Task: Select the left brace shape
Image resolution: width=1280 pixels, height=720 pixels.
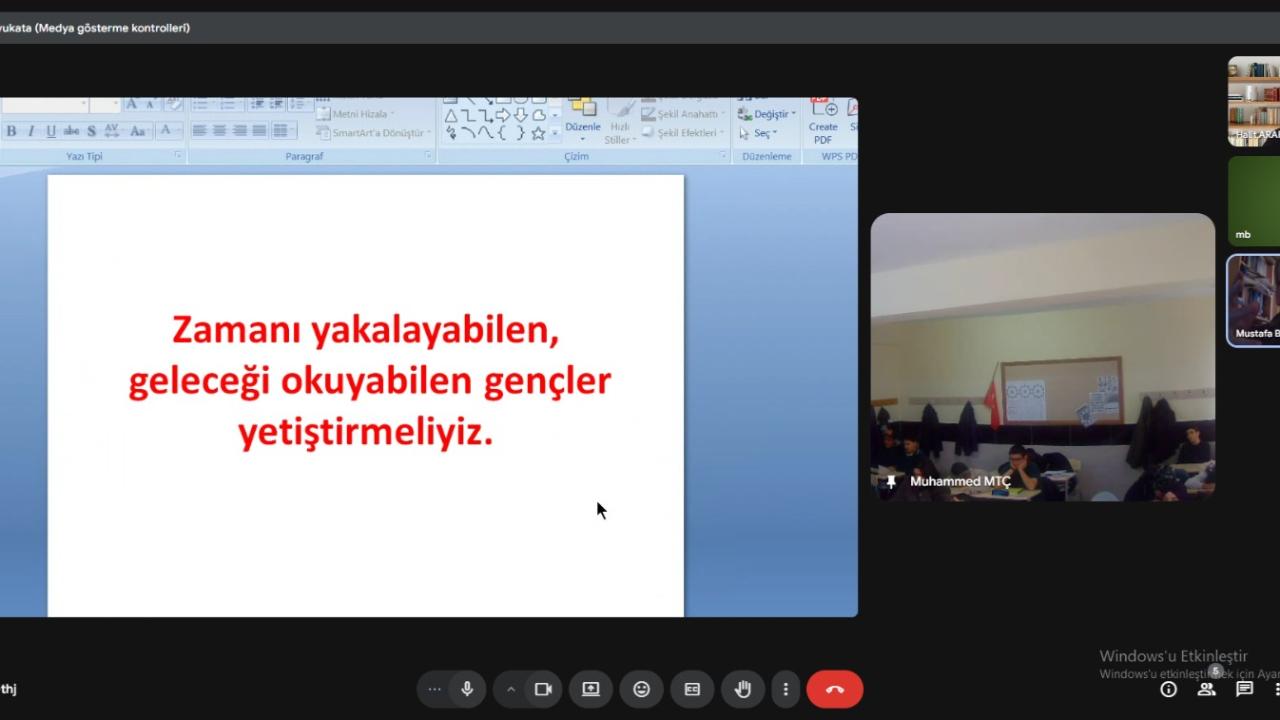Action: 503,133
